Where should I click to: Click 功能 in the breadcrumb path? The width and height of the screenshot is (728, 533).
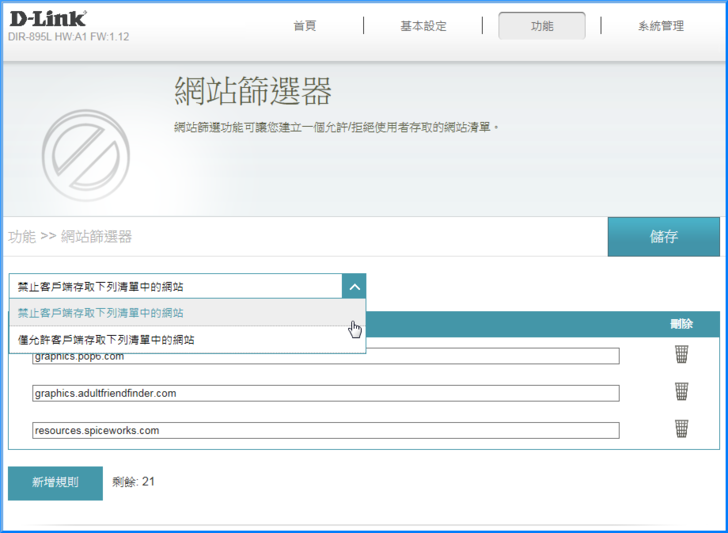(x=22, y=237)
